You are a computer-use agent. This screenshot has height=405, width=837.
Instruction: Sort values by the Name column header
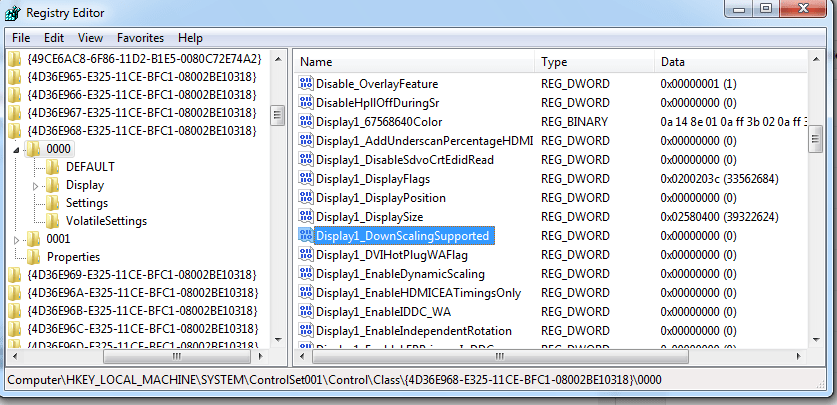click(x=414, y=62)
